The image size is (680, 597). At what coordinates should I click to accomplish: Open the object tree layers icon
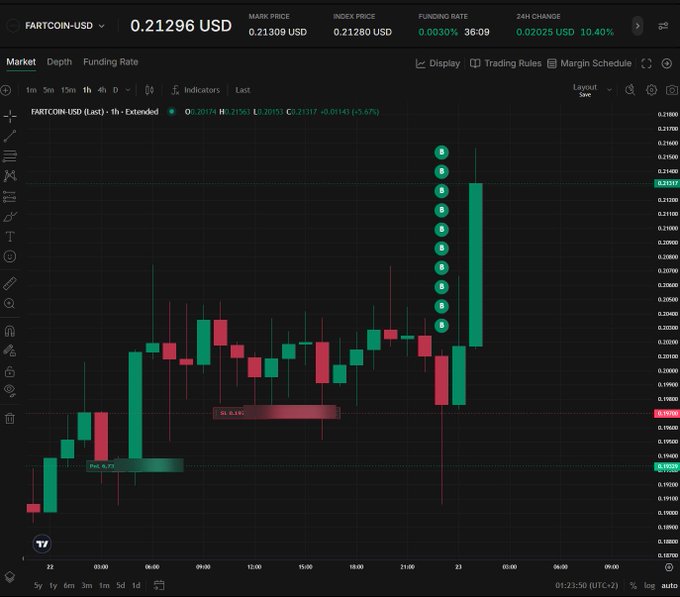(x=10, y=577)
